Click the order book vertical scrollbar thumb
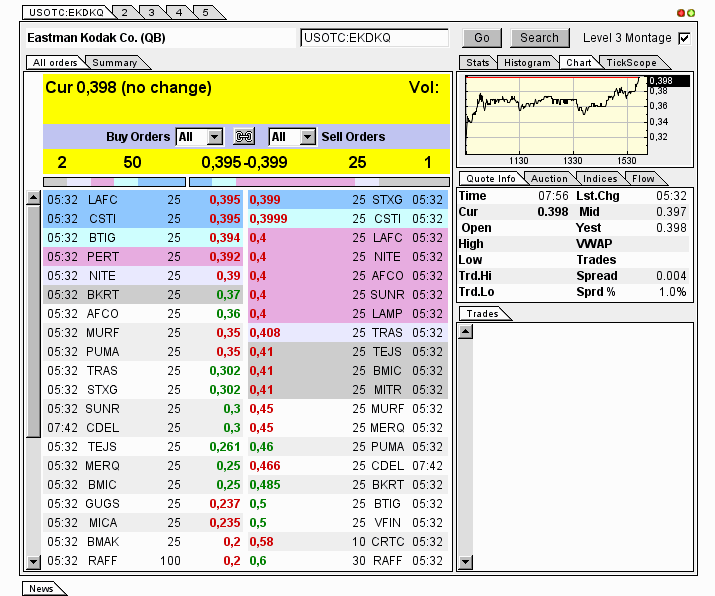 pos(33,321)
